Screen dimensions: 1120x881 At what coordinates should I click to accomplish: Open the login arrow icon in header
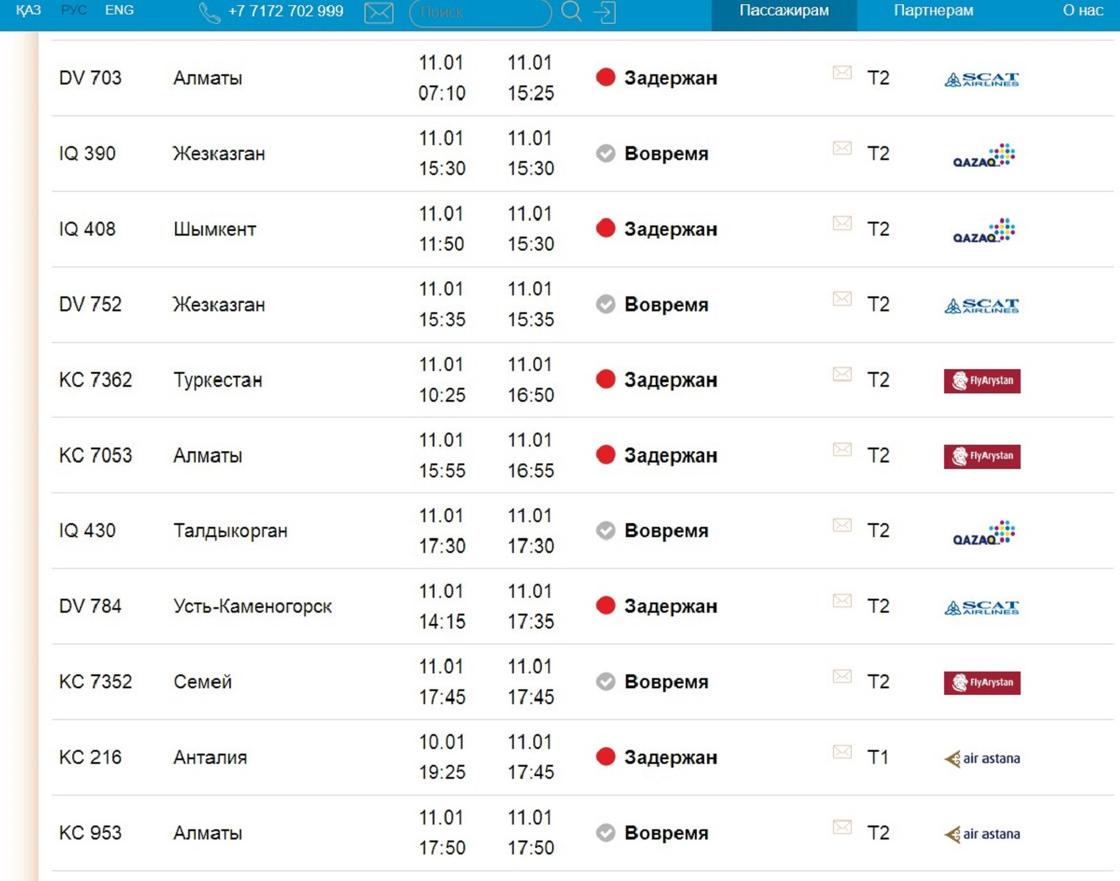click(x=604, y=12)
